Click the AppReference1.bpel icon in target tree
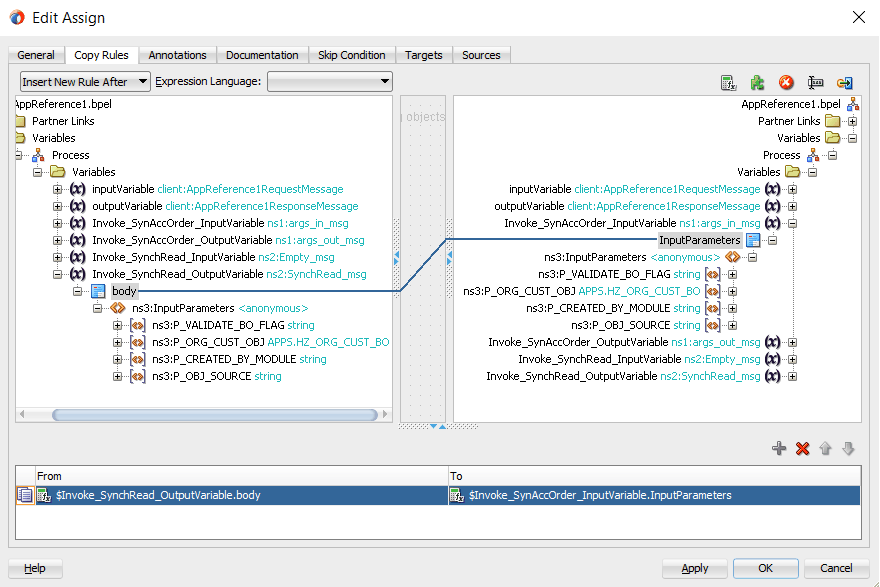The height and width of the screenshot is (587, 880). (853, 104)
